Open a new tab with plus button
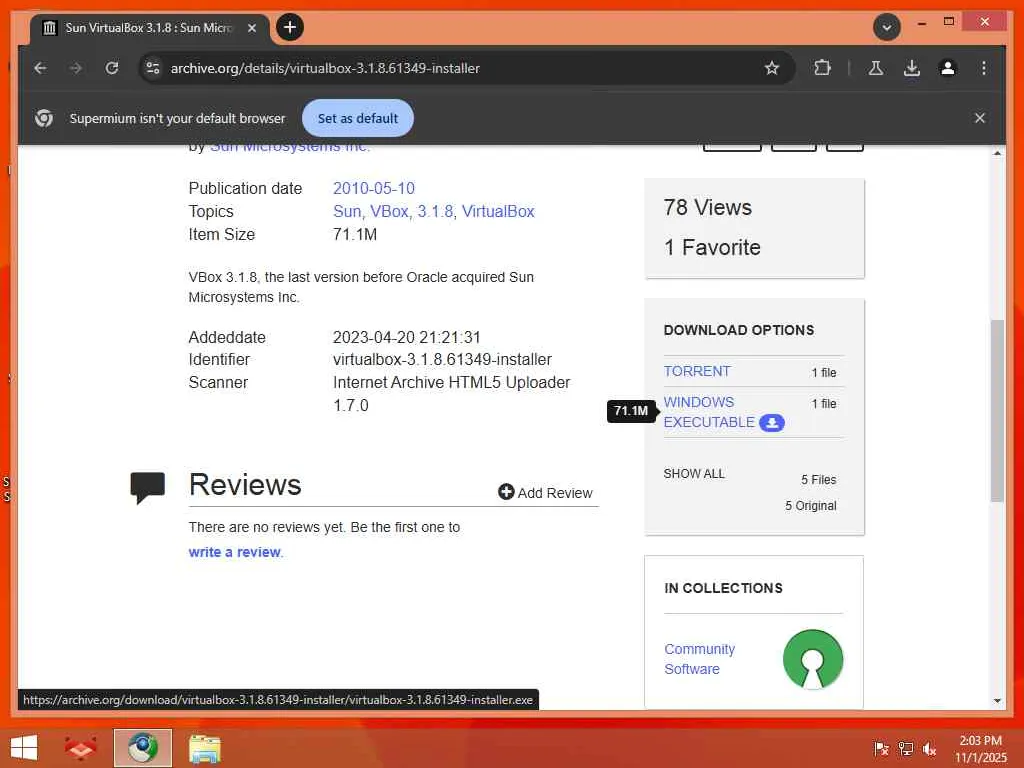The height and width of the screenshot is (768, 1024). [290, 27]
